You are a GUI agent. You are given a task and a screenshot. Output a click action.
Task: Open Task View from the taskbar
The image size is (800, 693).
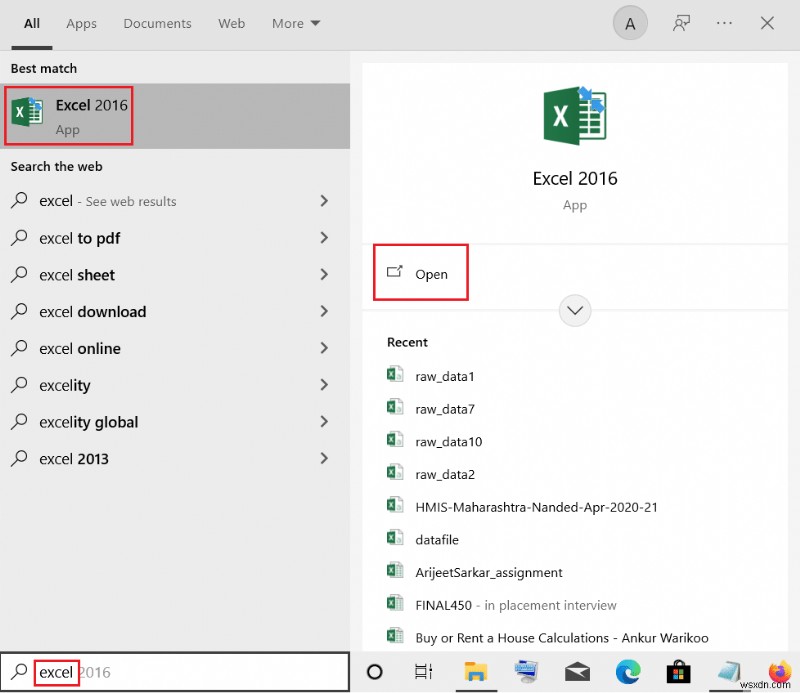click(x=424, y=672)
